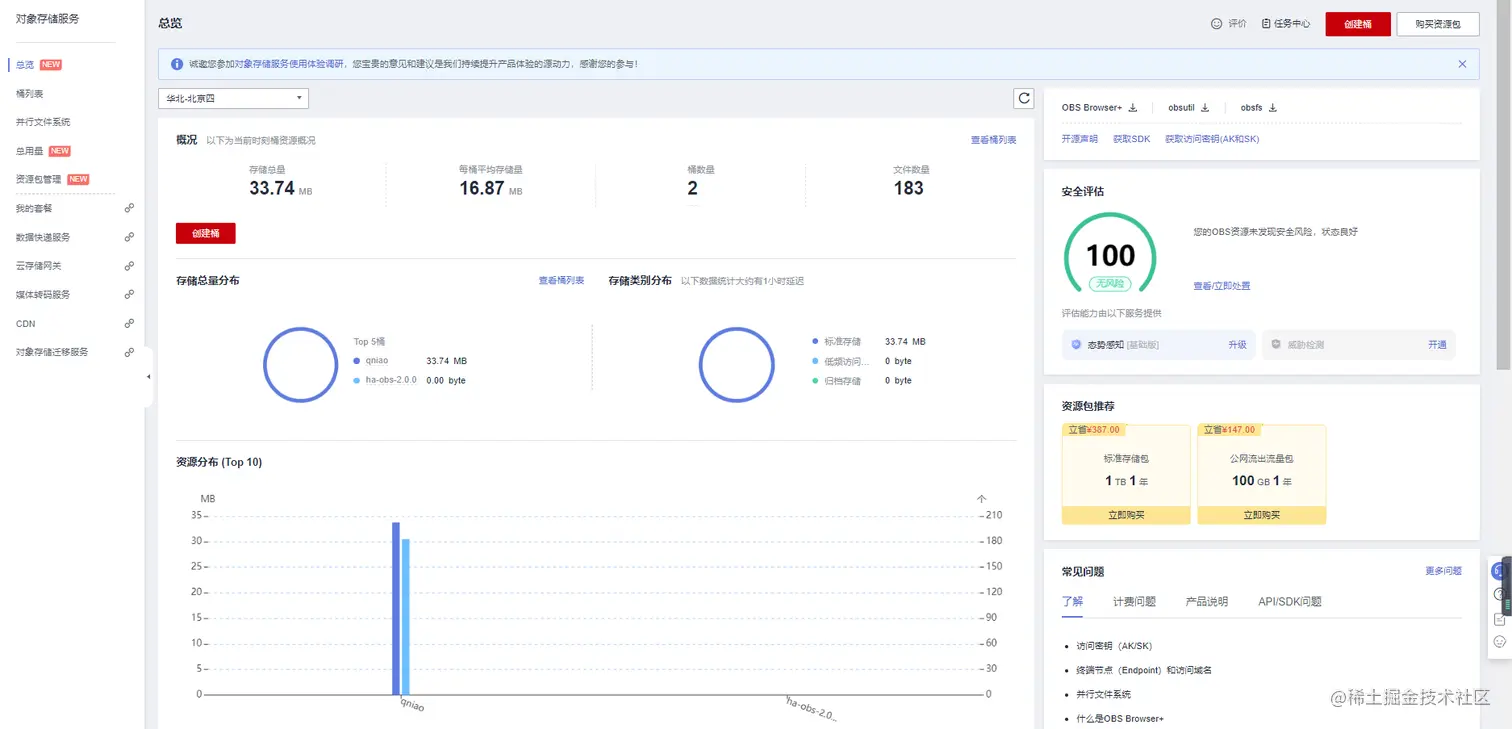
Task: Open the 对象存储服务使用体验调研 survey link
Action: pos(290,64)
